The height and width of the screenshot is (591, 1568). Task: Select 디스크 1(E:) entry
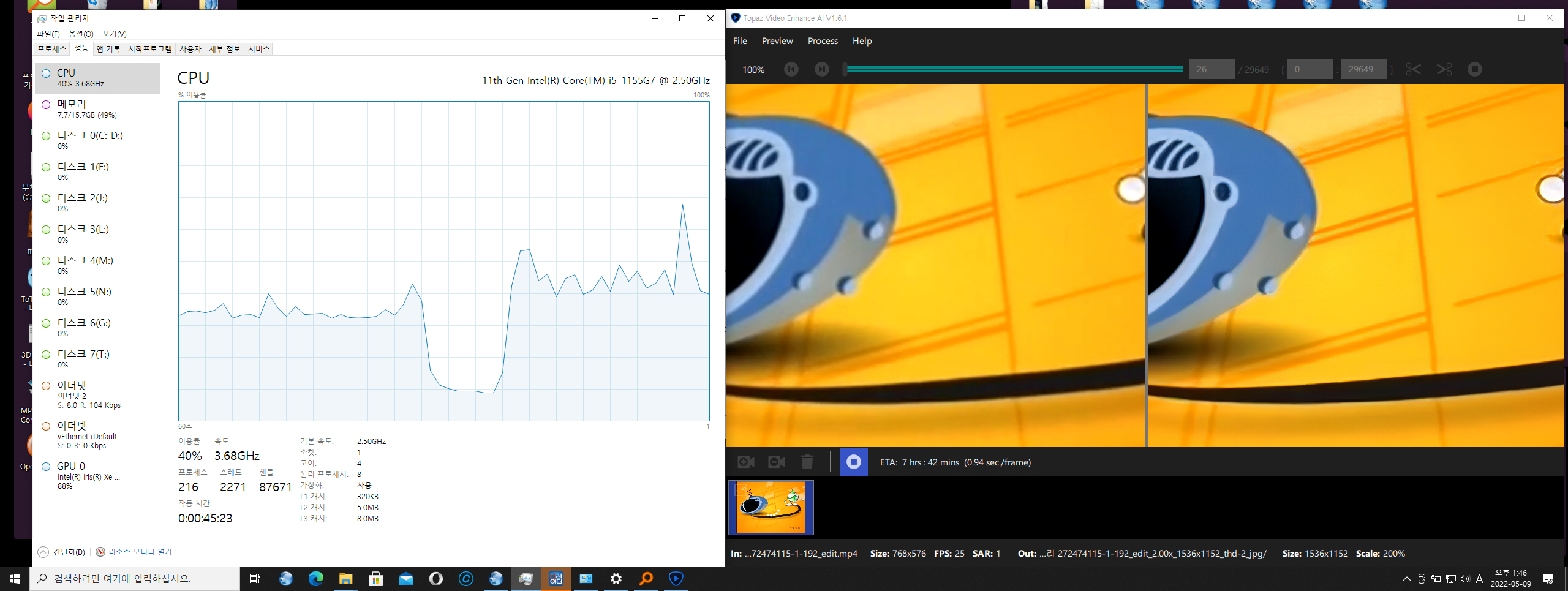97,172
